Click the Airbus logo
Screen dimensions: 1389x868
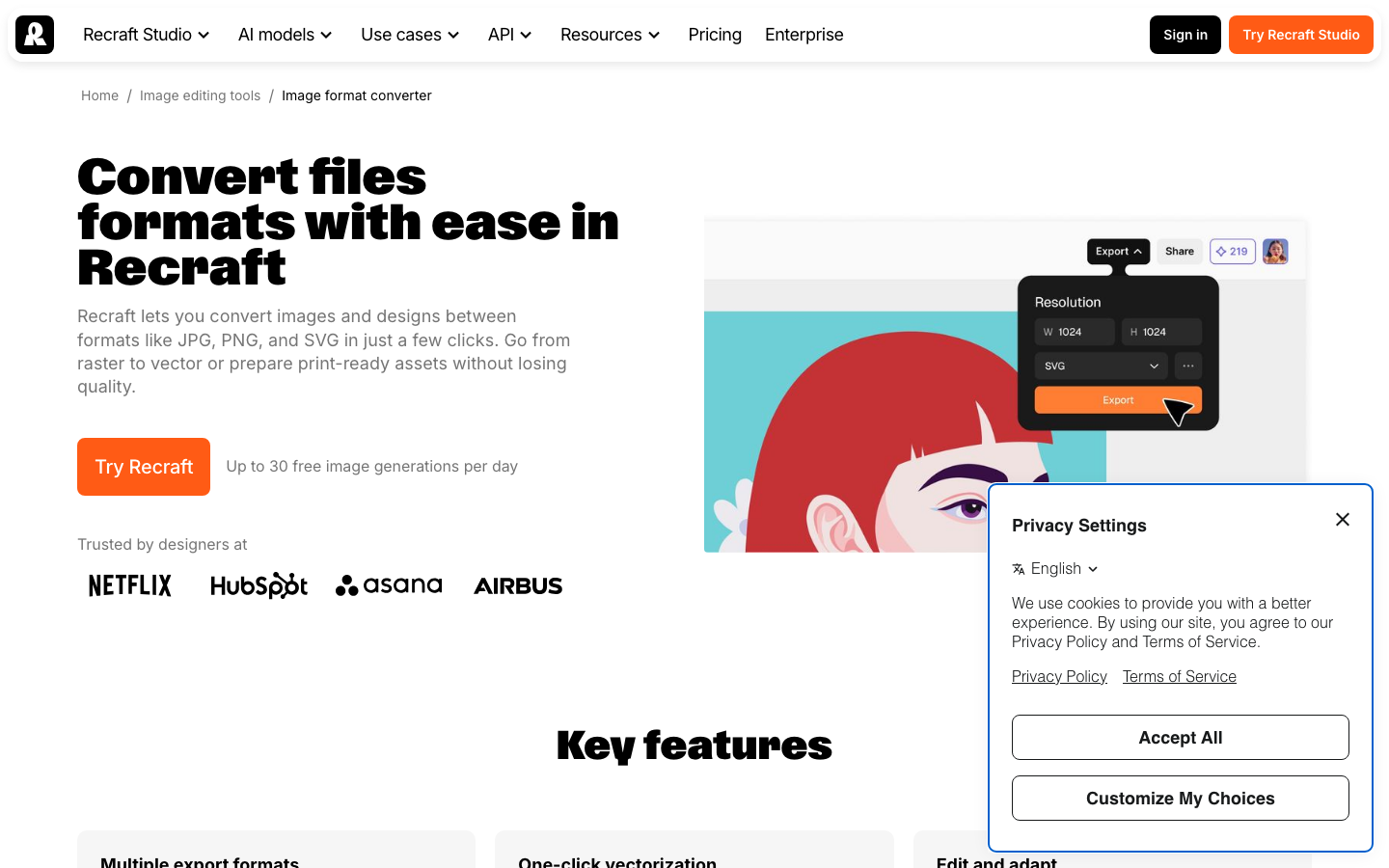point(518,585)
